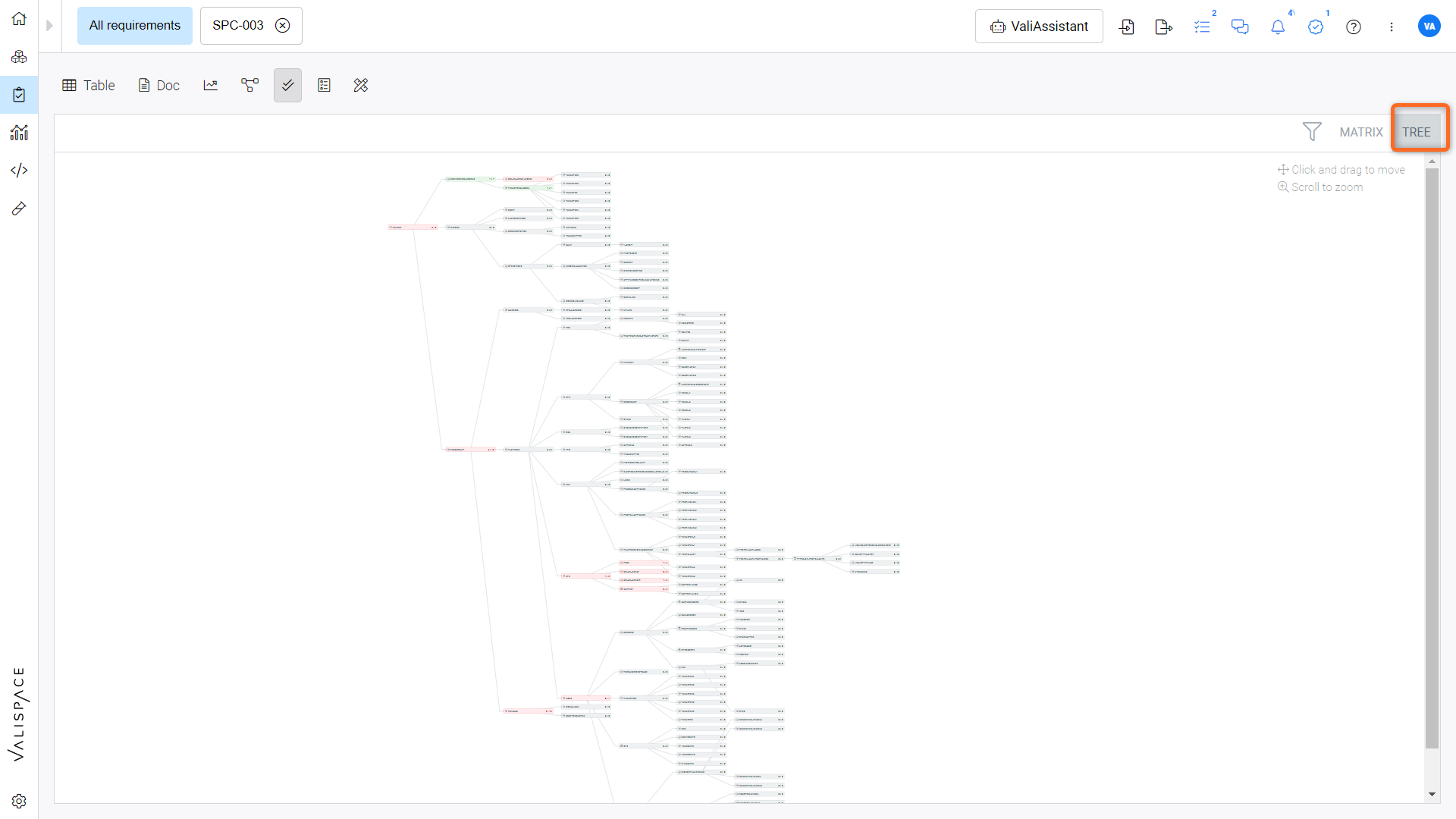Open ValiAssistant

(x=1039, y=27)
